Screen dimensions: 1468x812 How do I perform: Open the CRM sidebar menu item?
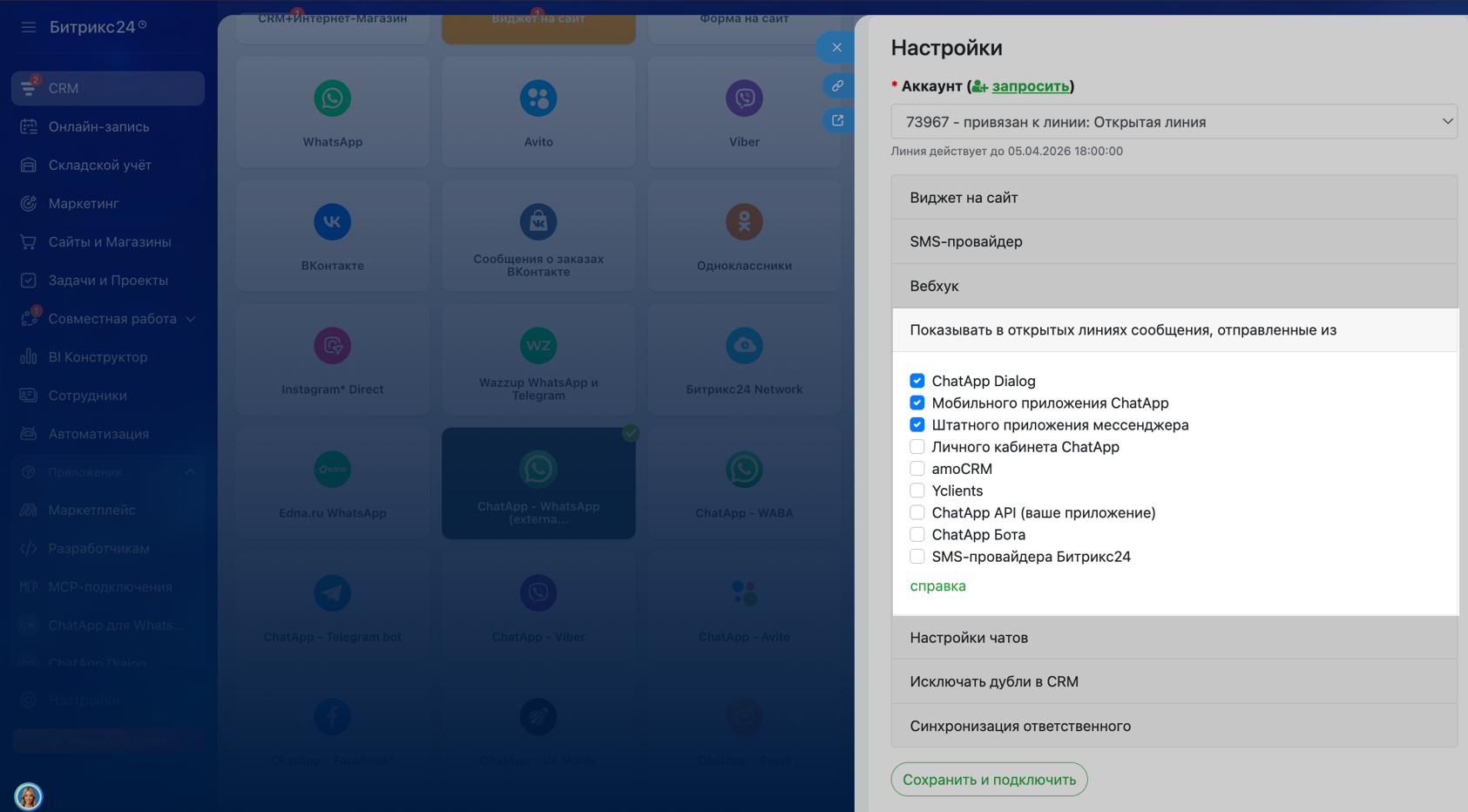click(x=108, y=88)
